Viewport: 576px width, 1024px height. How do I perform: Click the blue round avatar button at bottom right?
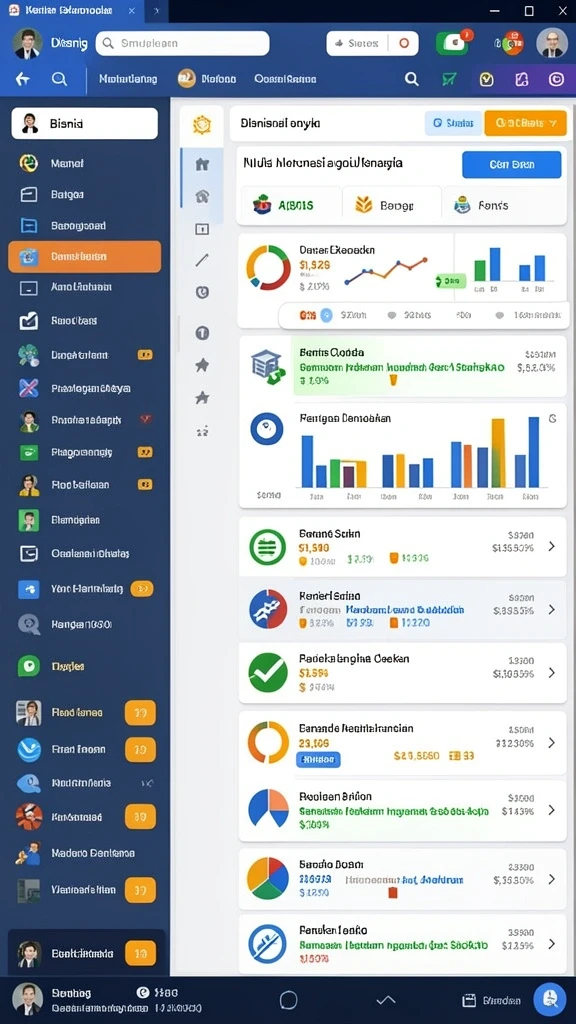point(549,999)
